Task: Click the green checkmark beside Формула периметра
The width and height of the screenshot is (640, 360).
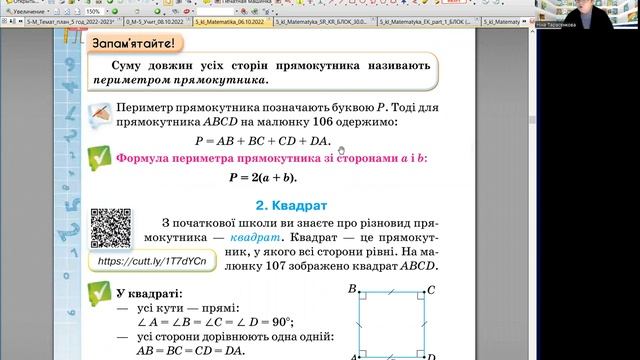Action: pos(99,158)
